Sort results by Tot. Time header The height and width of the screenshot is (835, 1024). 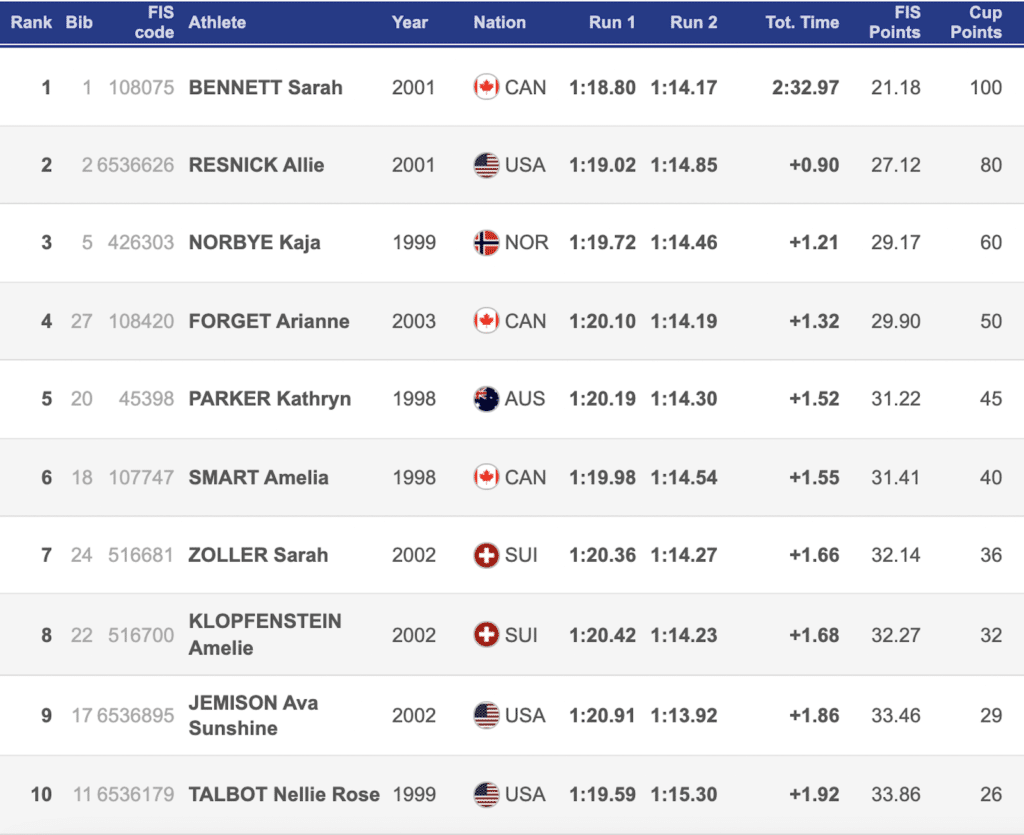click(x=802, y=22)
